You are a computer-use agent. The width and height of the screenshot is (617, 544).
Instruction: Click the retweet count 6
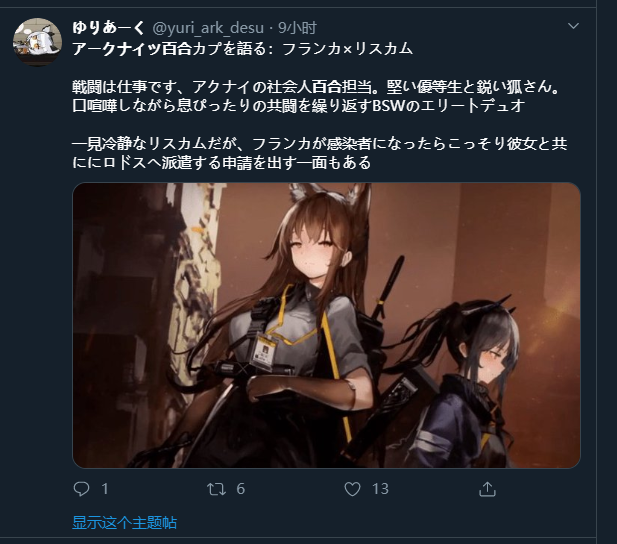[240, 489]
